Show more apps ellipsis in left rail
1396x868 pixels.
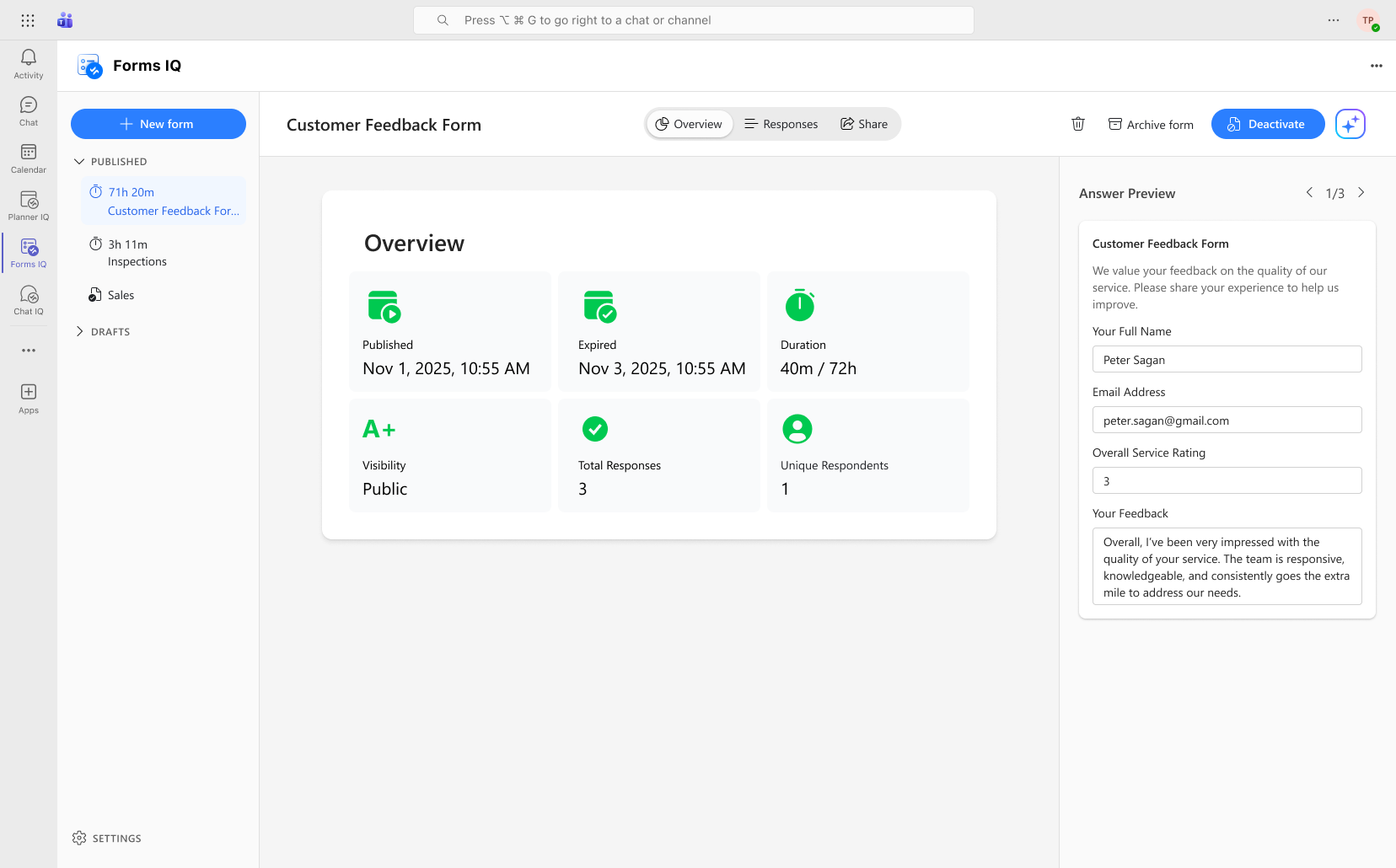point(29,350)
